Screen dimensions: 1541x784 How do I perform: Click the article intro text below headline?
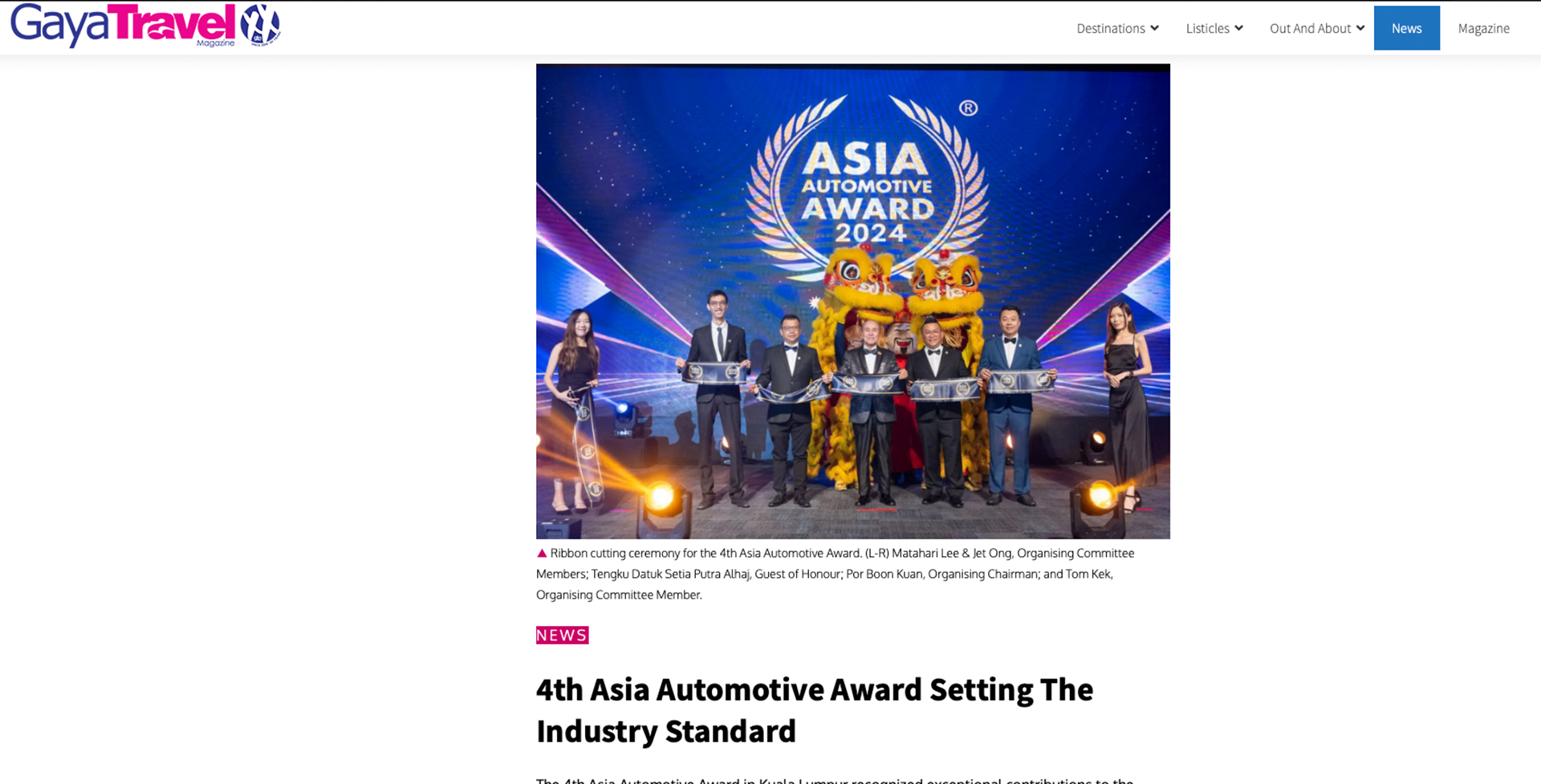835,780
